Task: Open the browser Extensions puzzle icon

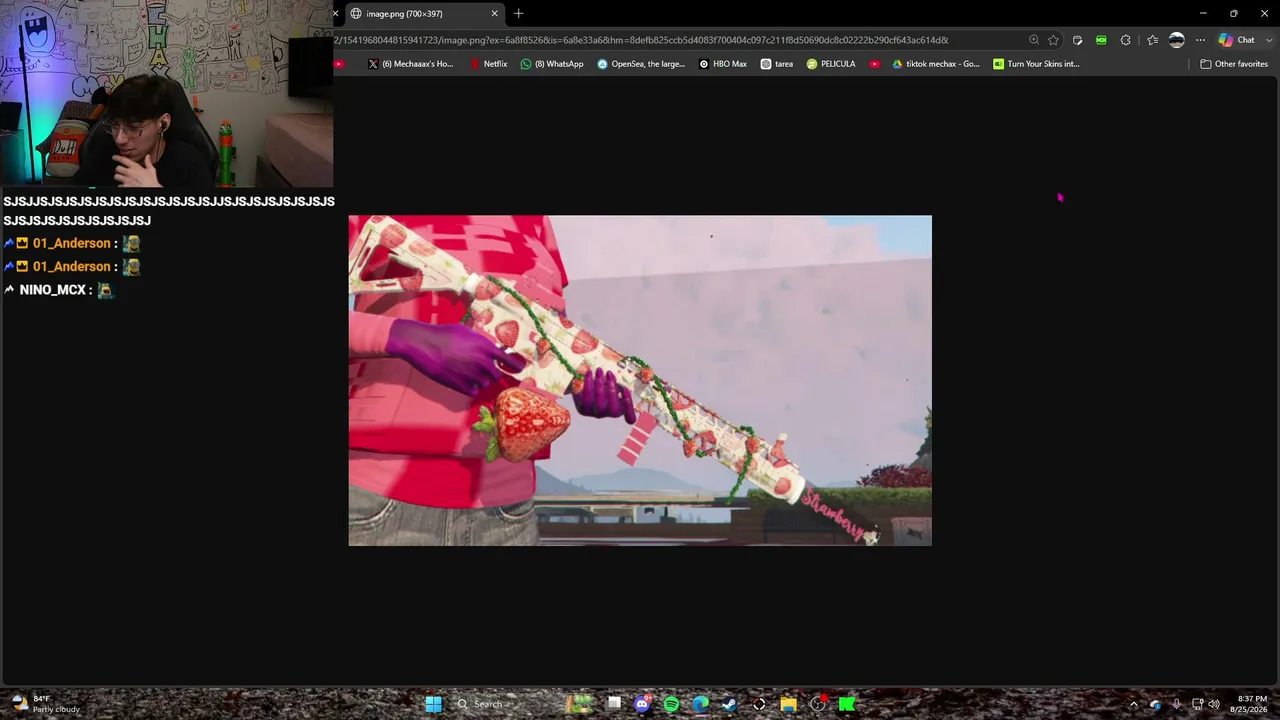Action: coord(1126,40)
